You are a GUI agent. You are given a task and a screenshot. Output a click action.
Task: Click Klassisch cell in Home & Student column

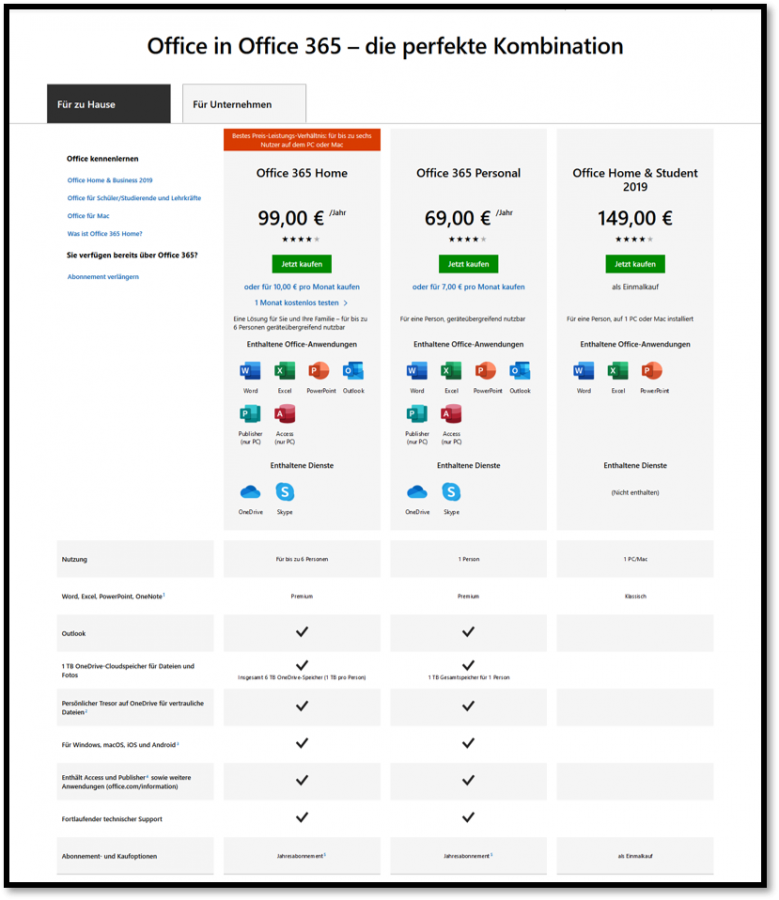635,596
